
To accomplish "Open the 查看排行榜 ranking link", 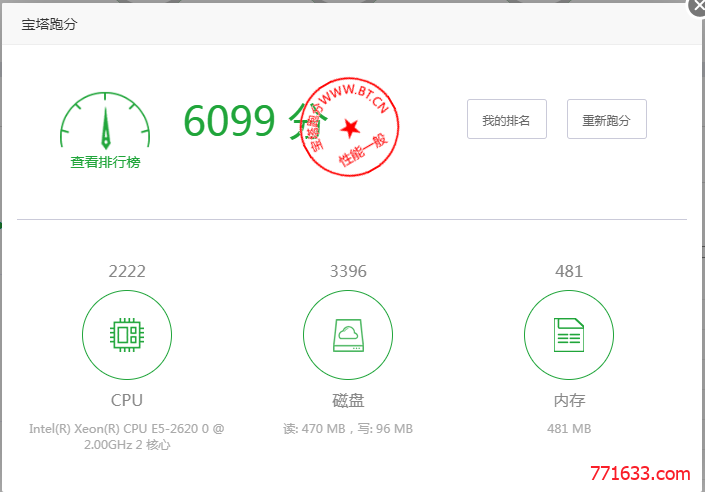I will click(x=105, y=162).
